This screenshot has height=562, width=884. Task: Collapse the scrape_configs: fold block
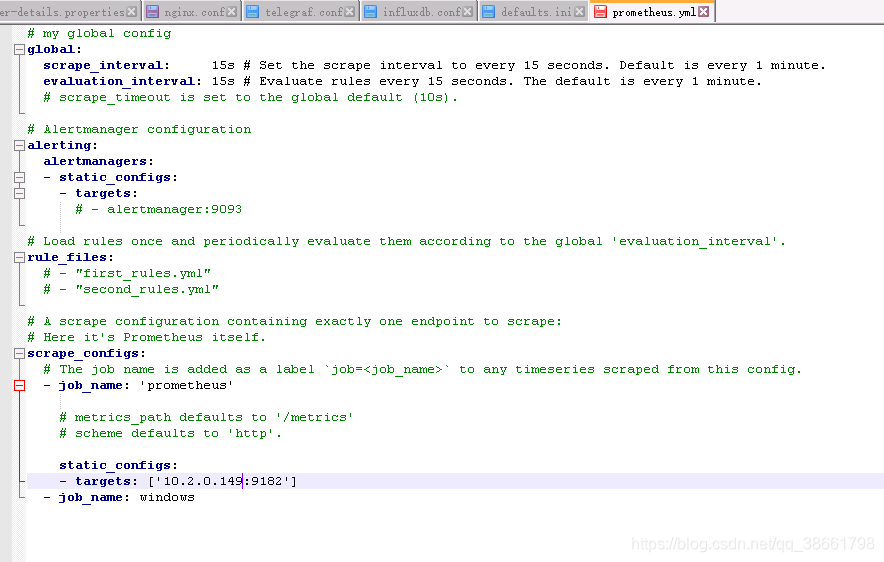(19, 353)
